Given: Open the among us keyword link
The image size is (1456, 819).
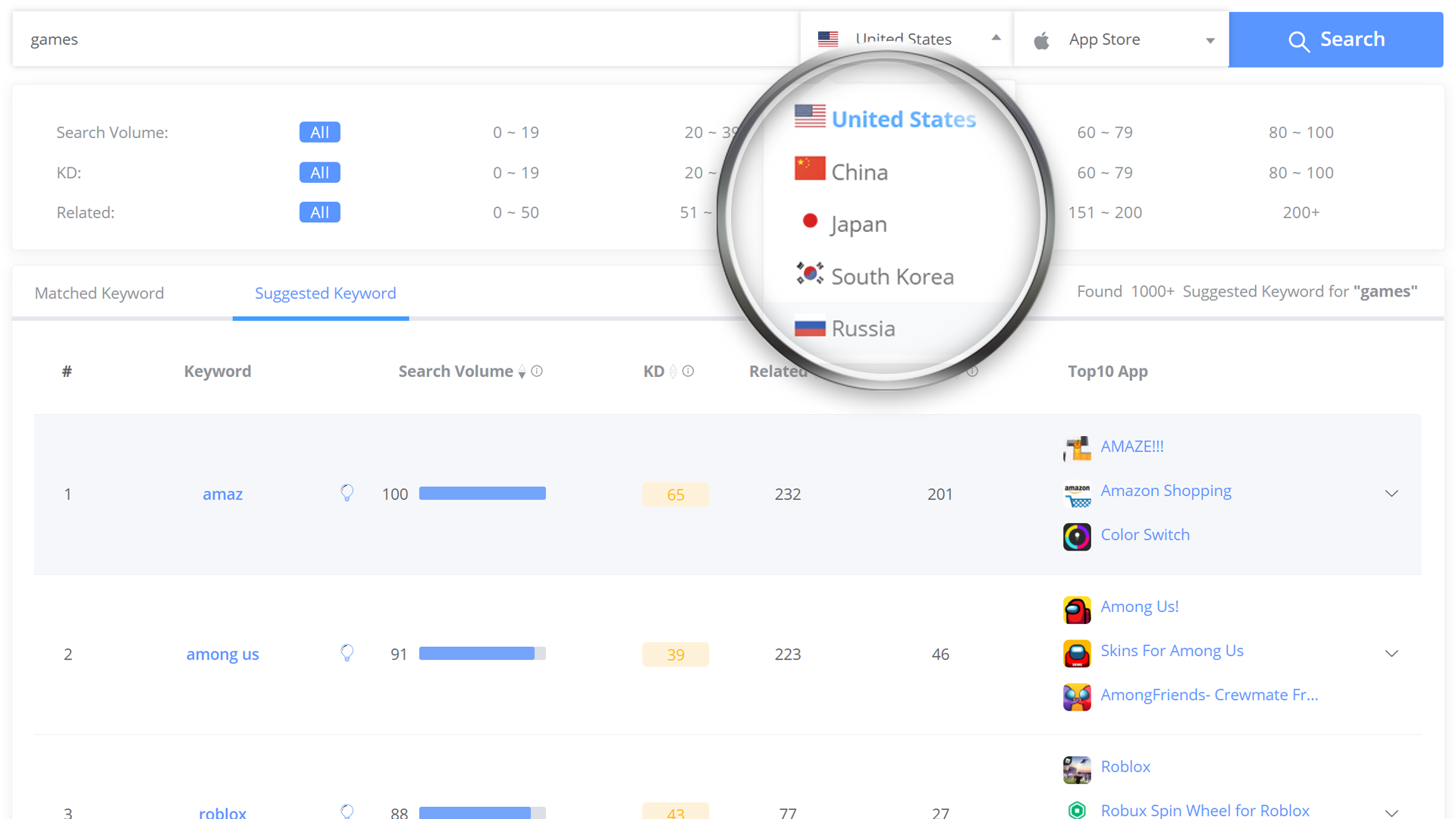Looking at the screenshot, I should (222, 654).
